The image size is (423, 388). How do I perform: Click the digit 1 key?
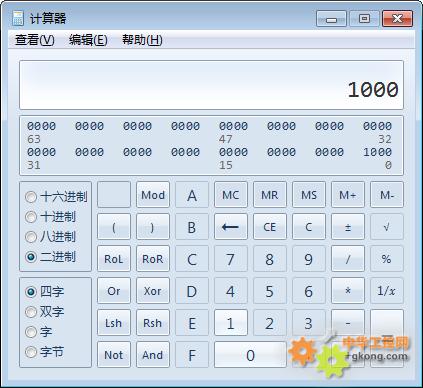pos(231,323)
